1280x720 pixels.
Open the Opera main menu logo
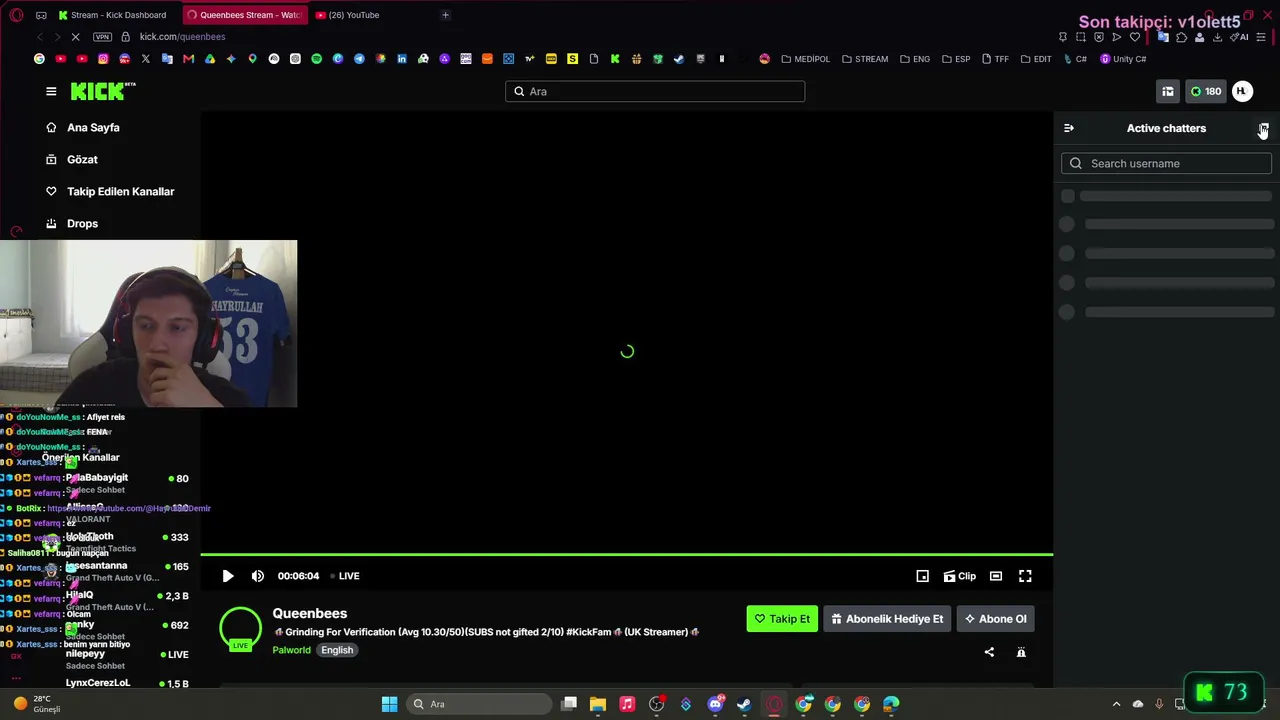[x=17, y=15]
